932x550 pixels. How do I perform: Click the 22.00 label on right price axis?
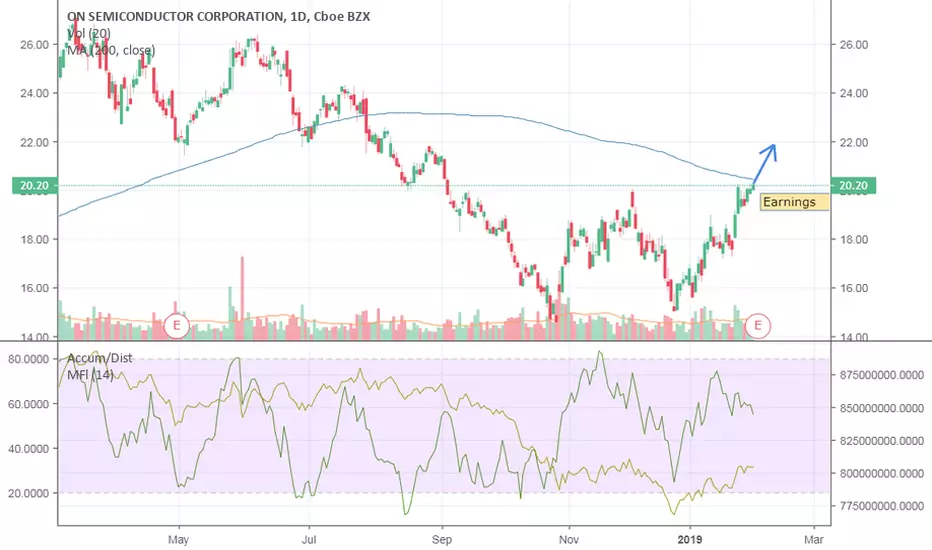tap(854, 142)
